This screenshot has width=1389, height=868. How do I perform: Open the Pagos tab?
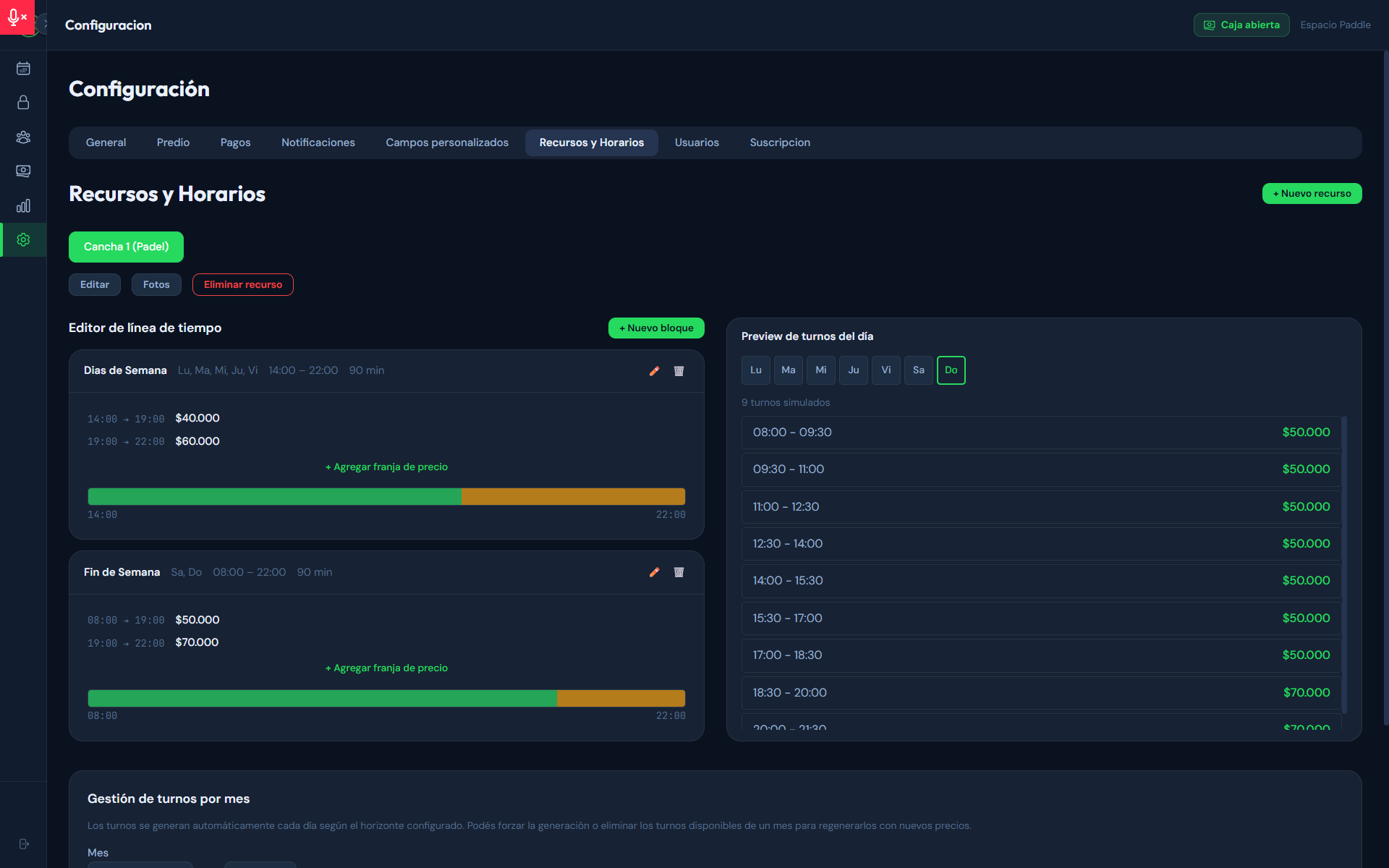tap(236, 142)
